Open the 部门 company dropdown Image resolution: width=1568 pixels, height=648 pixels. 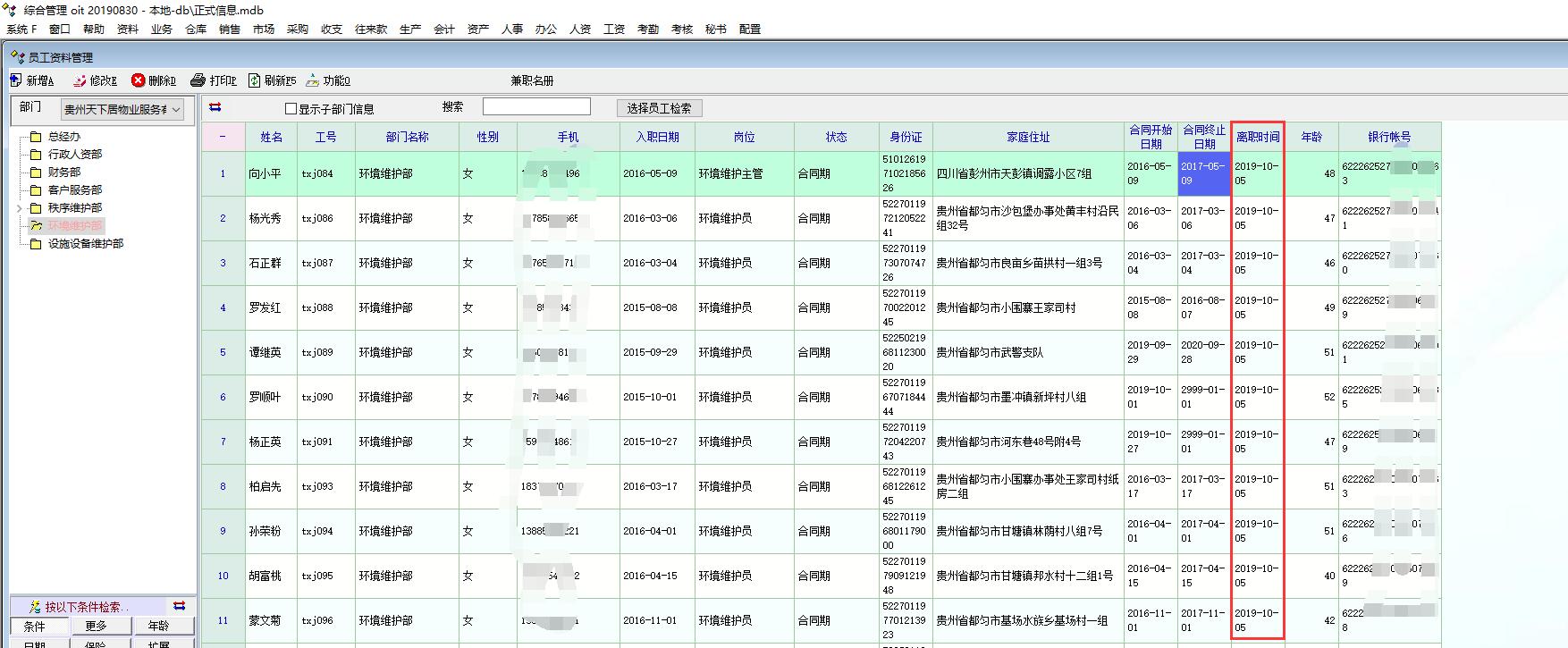(176, 109)
